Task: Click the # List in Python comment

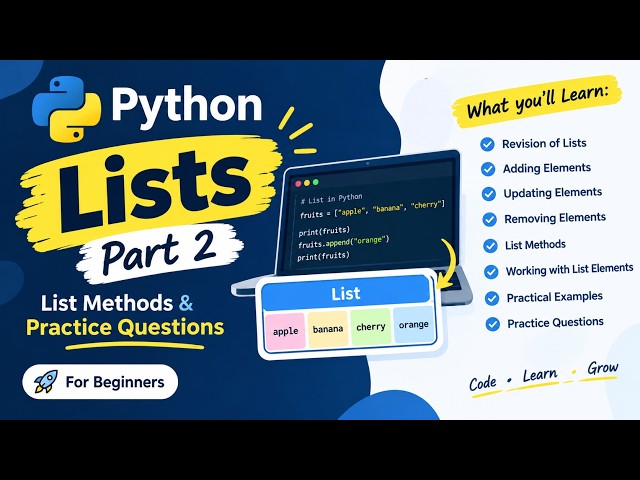Action: click(x=331, y=199)
